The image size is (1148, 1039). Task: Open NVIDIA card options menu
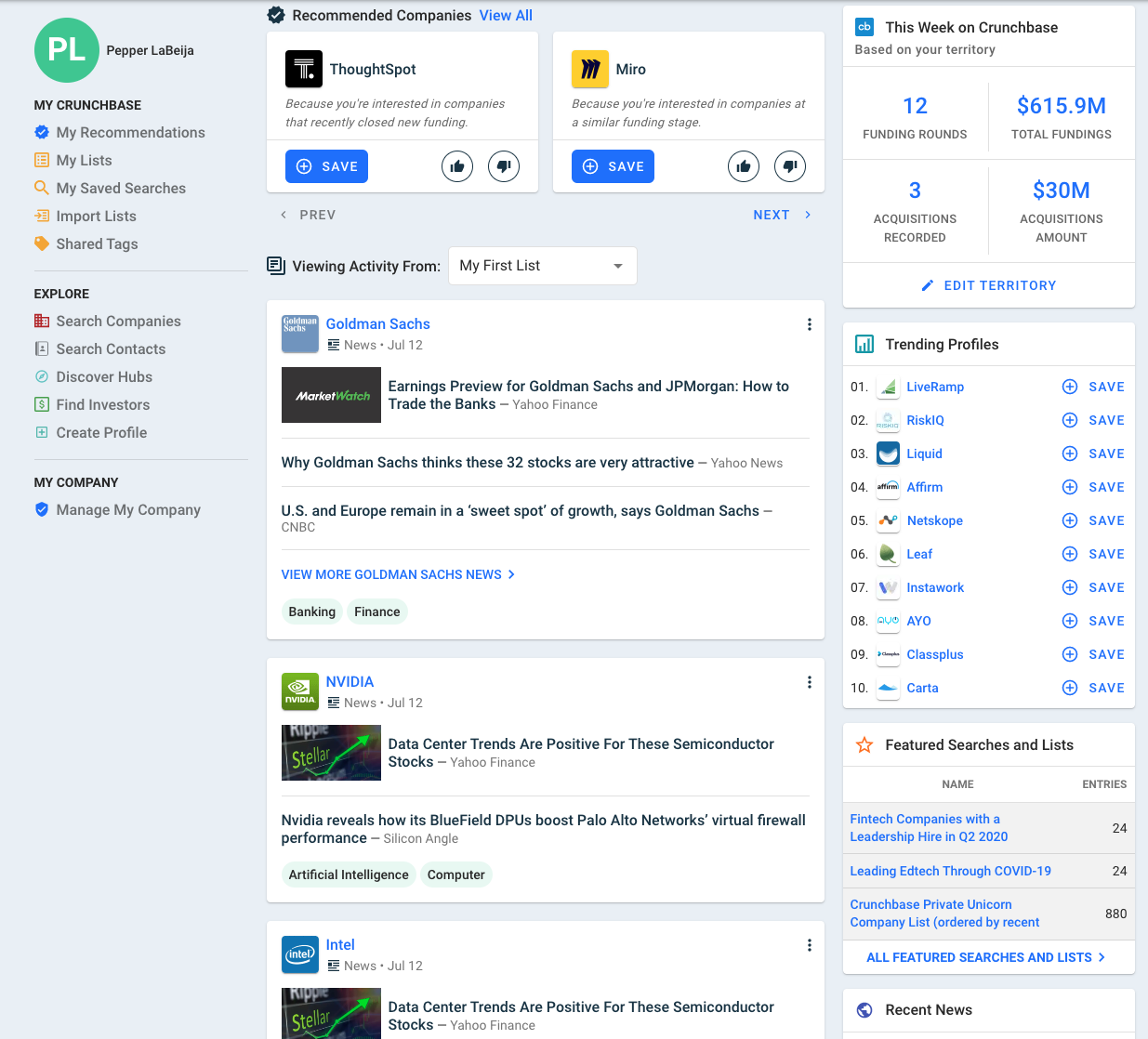pyautogui.click(x=810, y=682)
